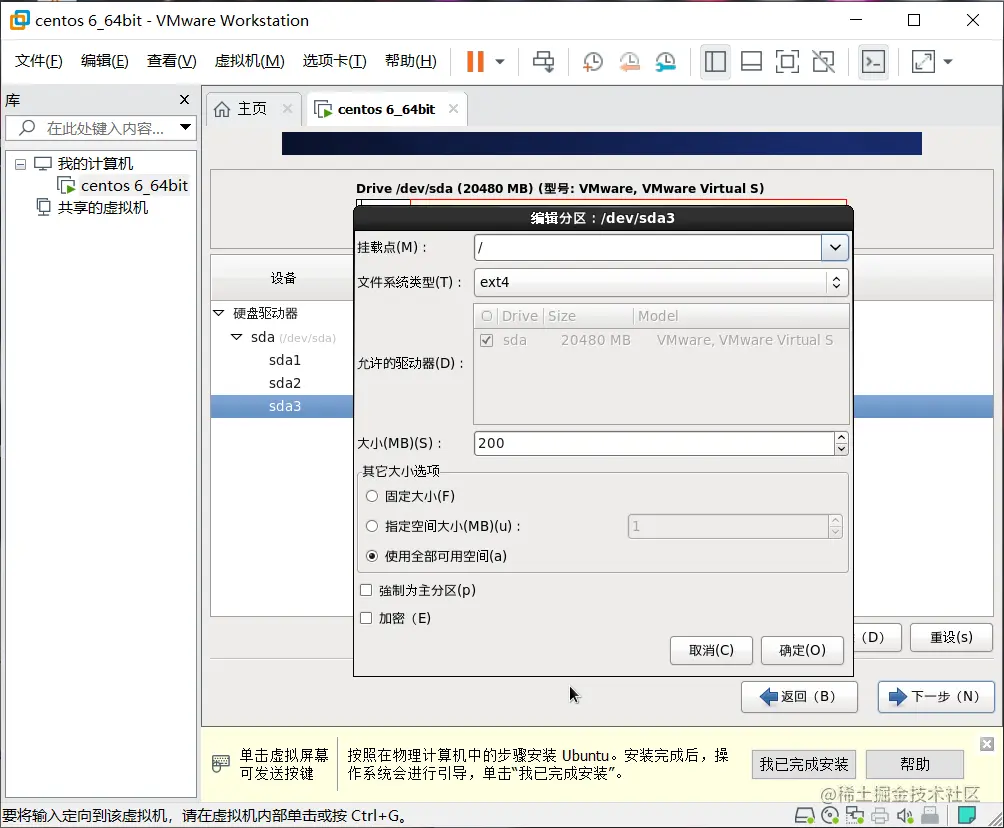This screenshot has width=1004, height=828.
Task: Click the send Ctrl+Alt+Del icon
Action: pyautogui.click(x=543, y=61)
